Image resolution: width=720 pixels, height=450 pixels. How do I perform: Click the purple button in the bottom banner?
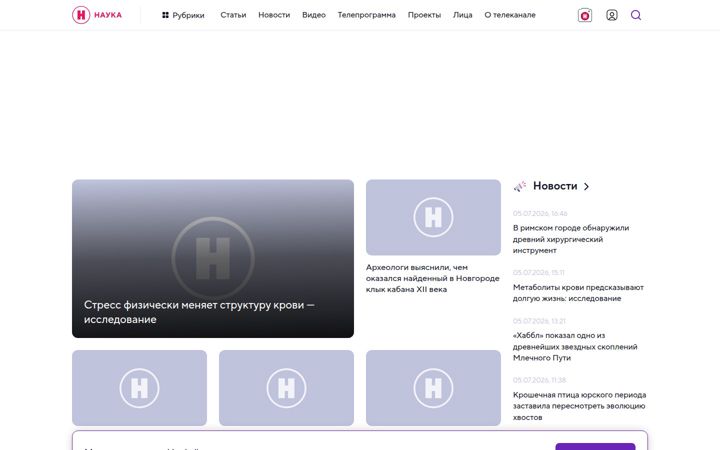click(x=595, y=446)
